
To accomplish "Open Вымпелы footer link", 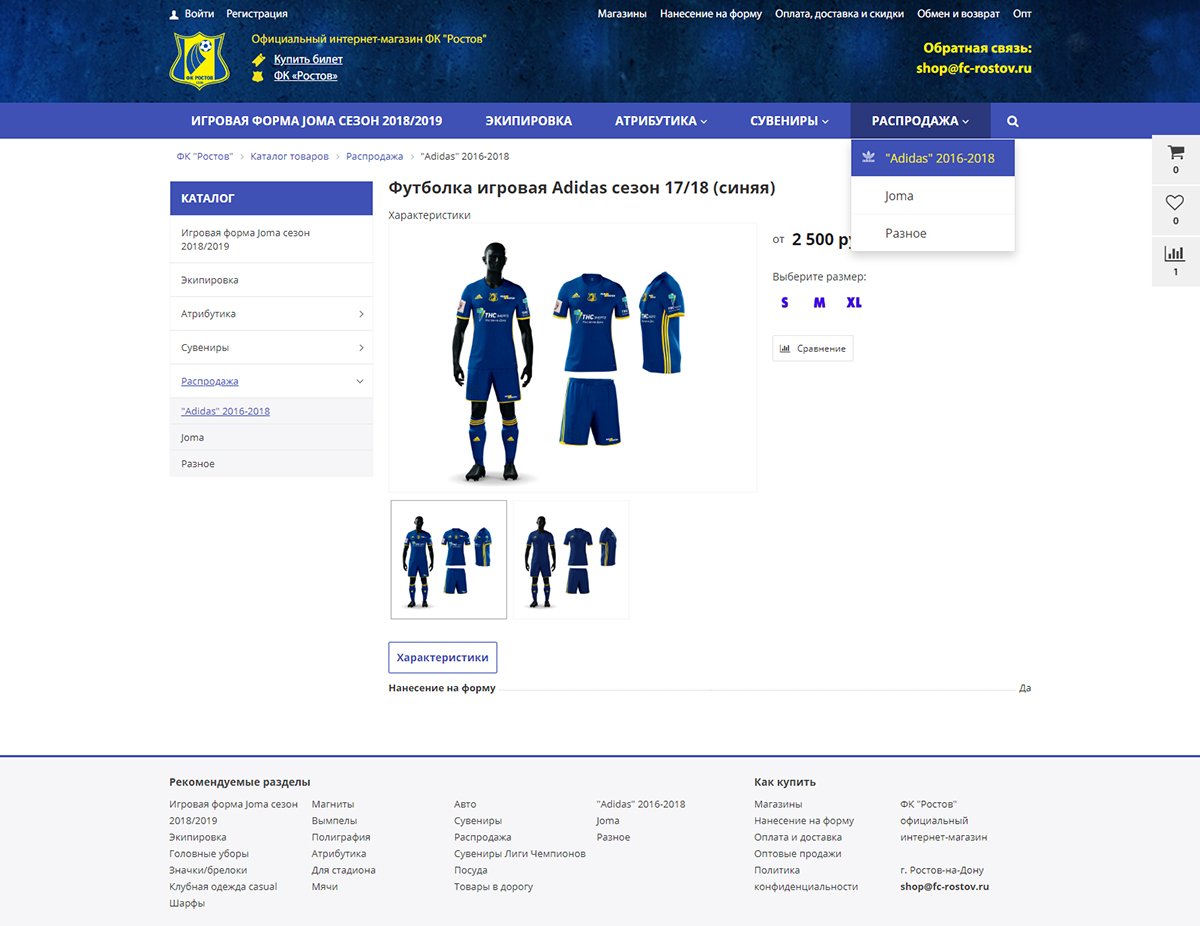I will [x=334, y=821].
